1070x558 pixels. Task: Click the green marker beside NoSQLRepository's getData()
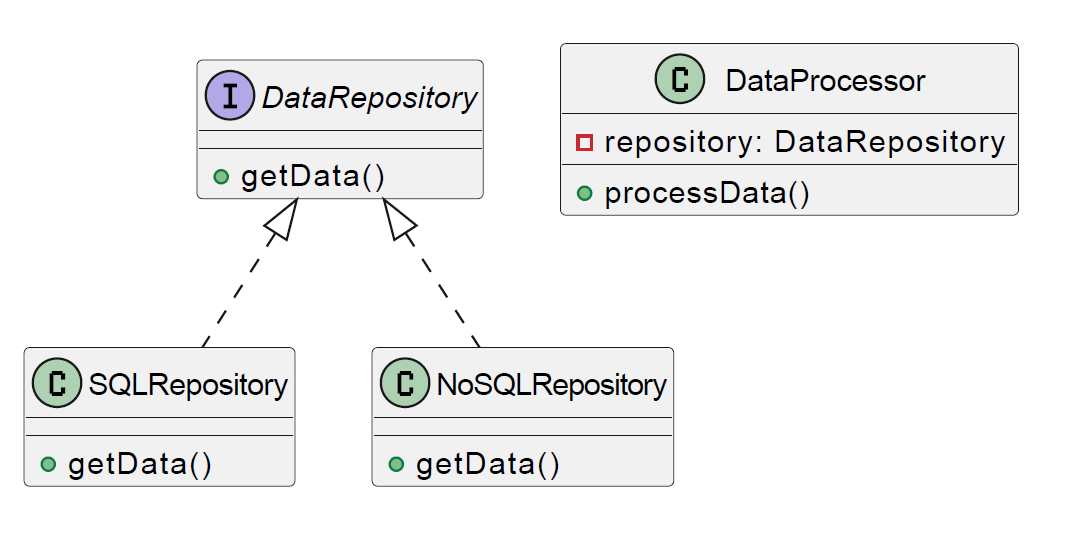click(x=396, y=465)
